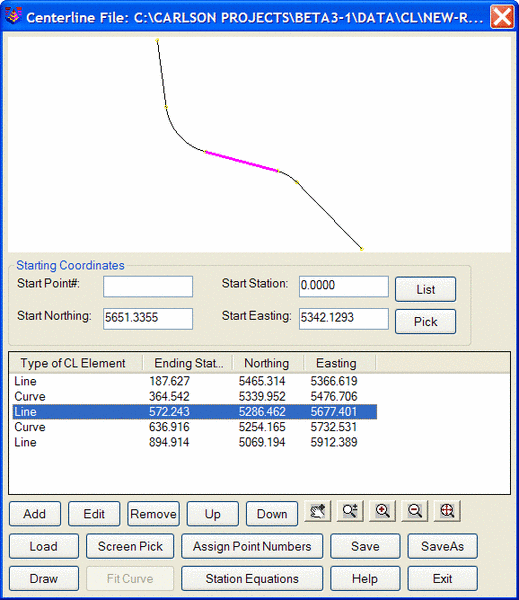Click the zoom extents icon
Screen dimensions: 519x600
(447, 511)
